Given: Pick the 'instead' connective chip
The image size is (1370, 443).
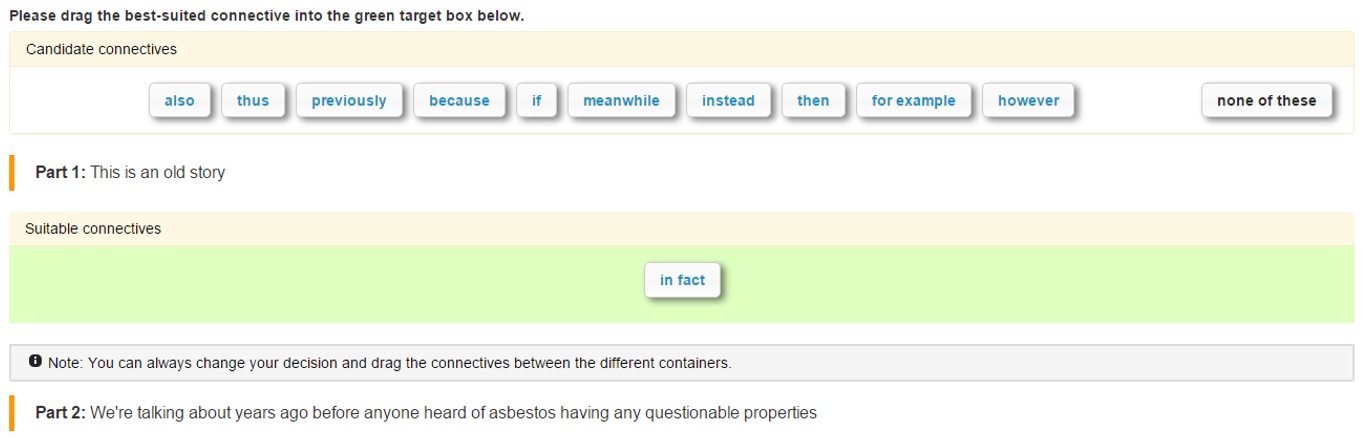Looking at the screenshot, I should tap(728, 101).
